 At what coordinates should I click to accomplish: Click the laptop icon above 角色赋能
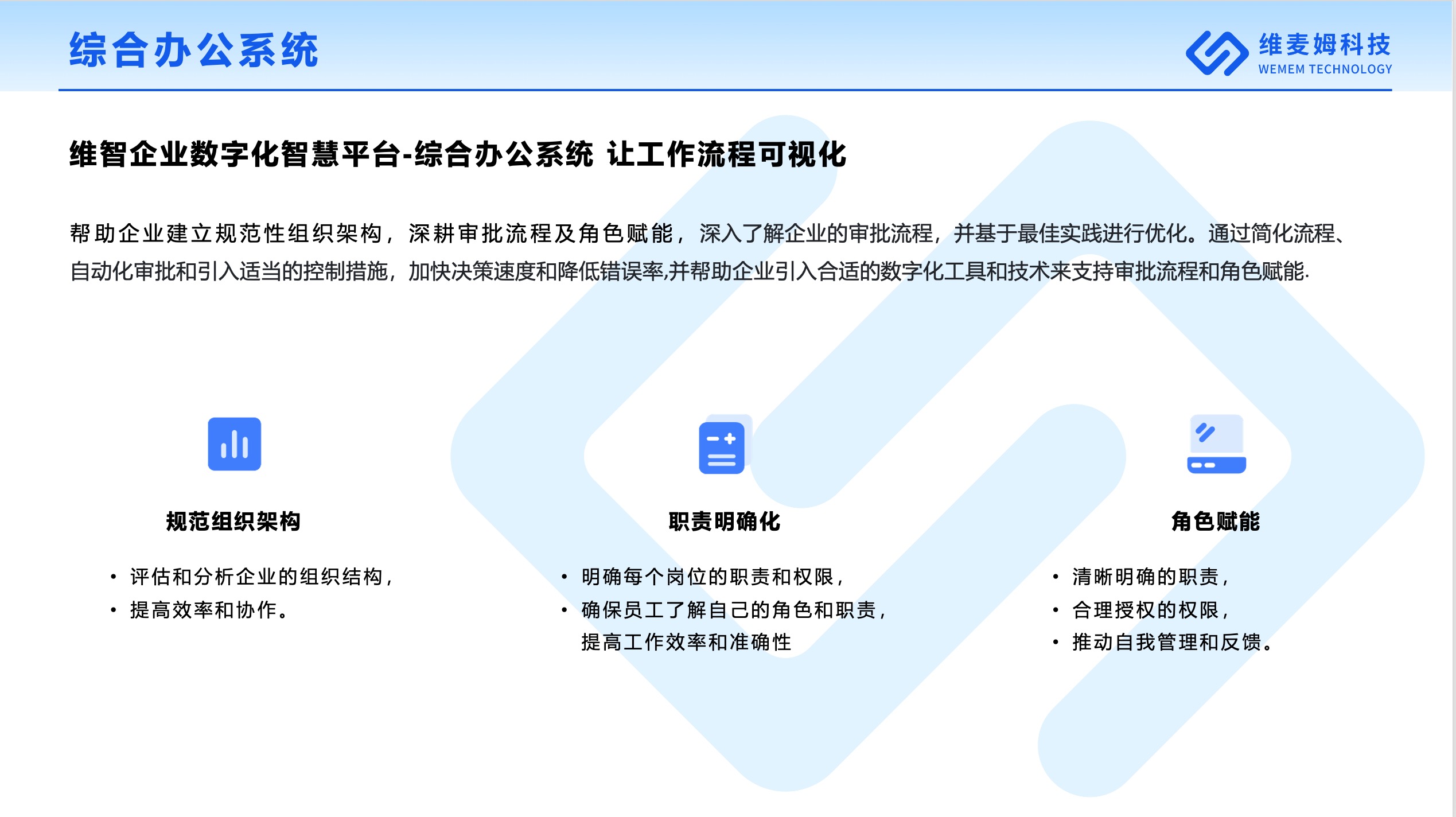[1216, 444]
